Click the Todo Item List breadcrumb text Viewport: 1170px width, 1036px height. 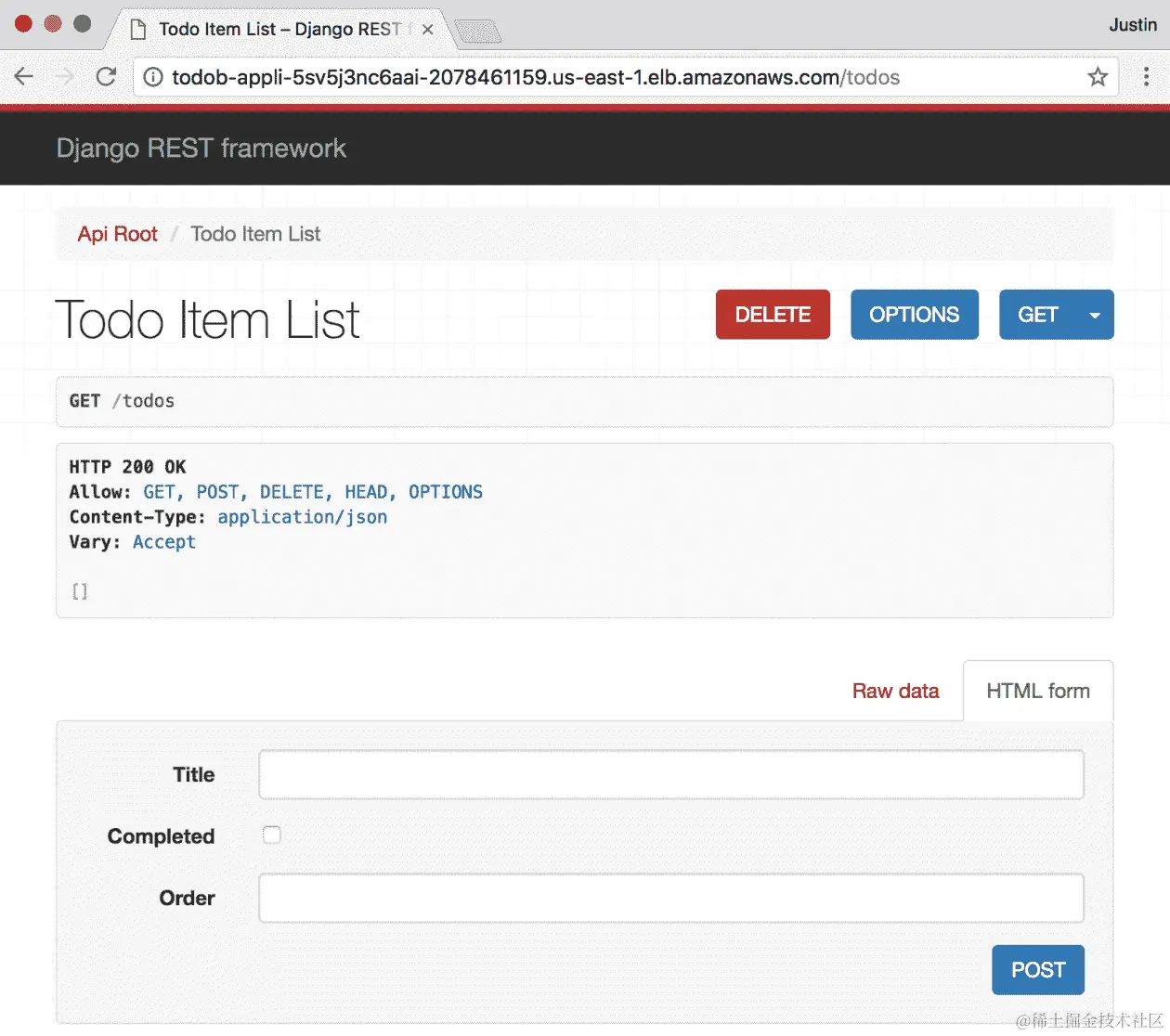click(255, 234)
